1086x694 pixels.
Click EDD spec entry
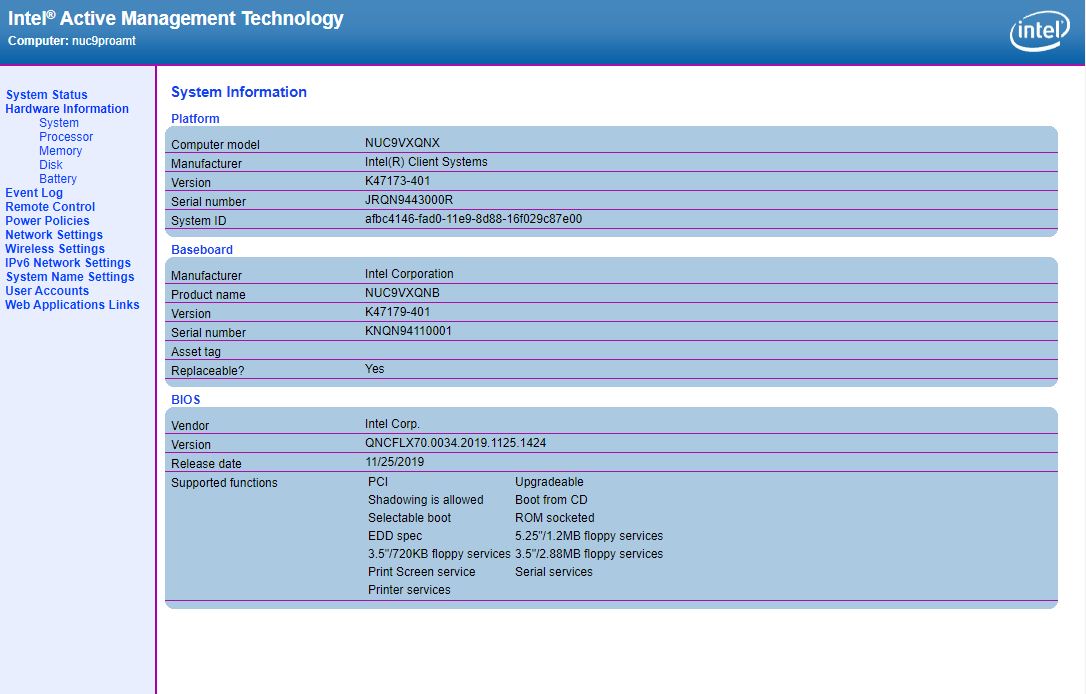pos(395,535)
